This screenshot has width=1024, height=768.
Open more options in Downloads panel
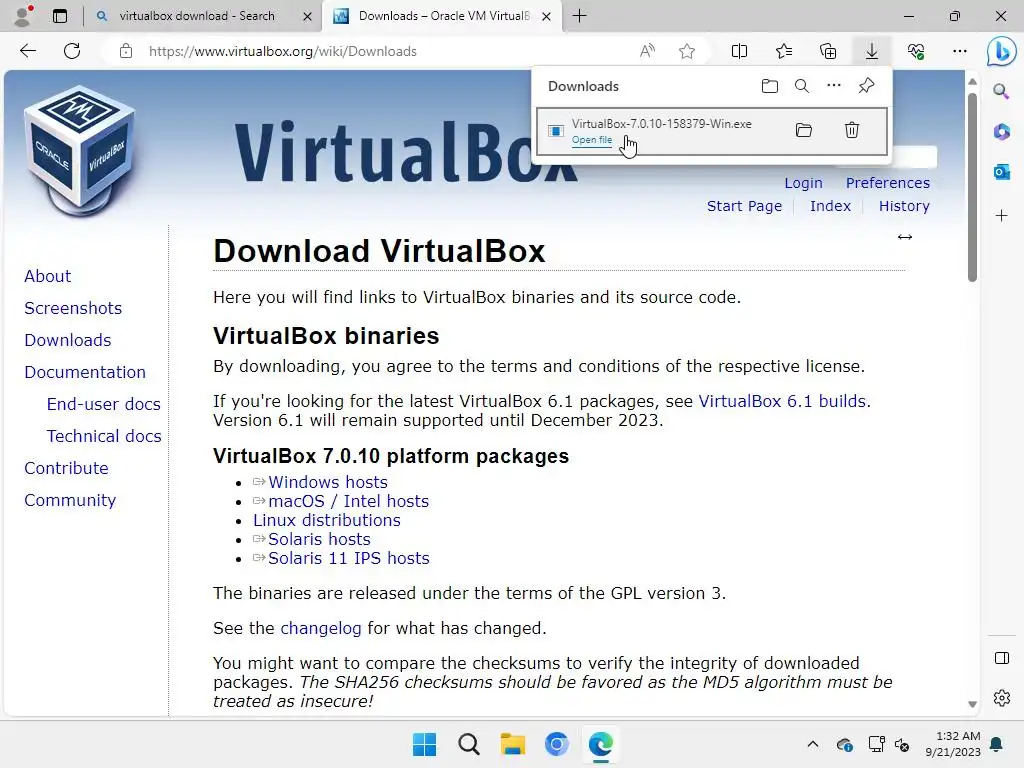click(x=834, y=86)
